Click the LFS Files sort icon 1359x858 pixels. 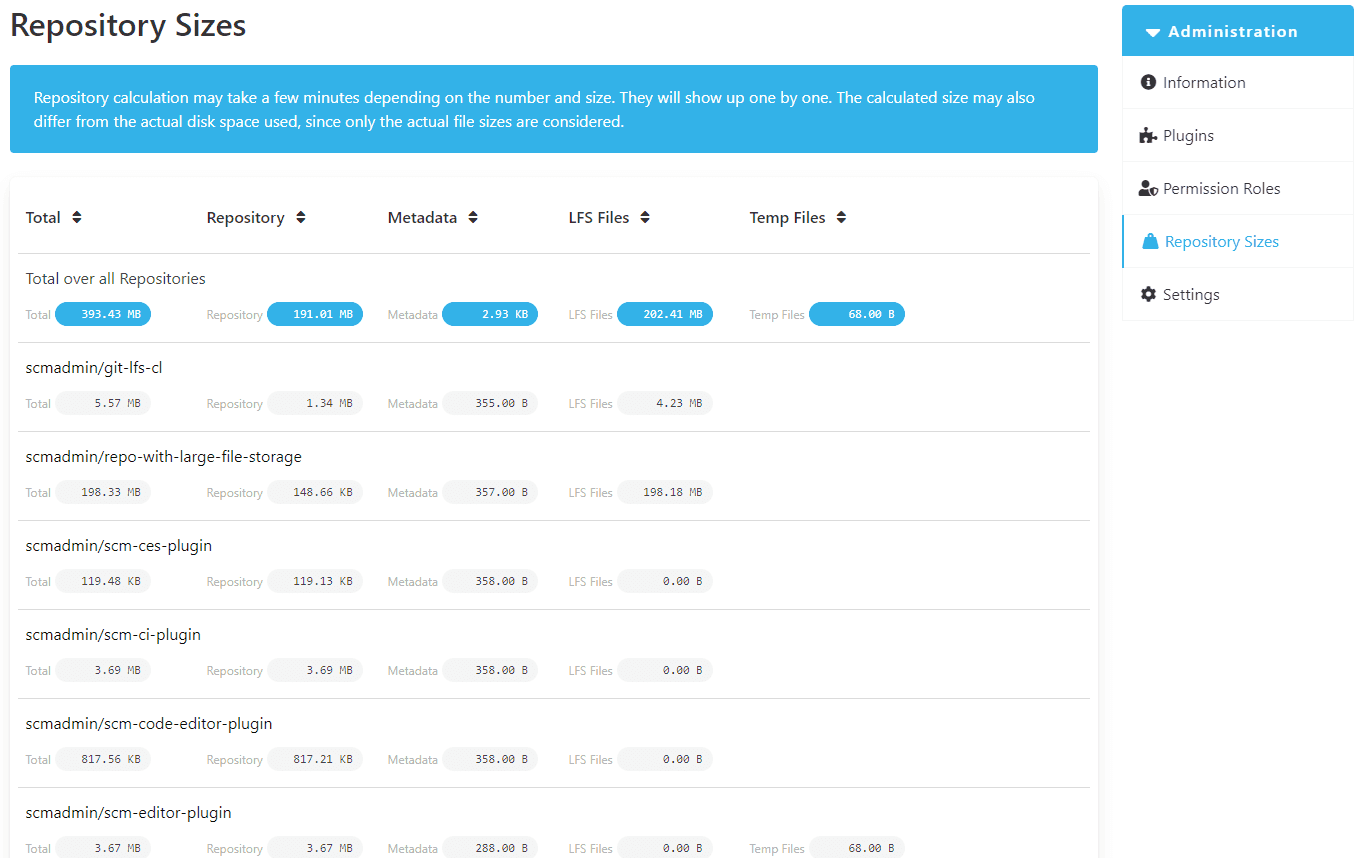click(644, 217)
